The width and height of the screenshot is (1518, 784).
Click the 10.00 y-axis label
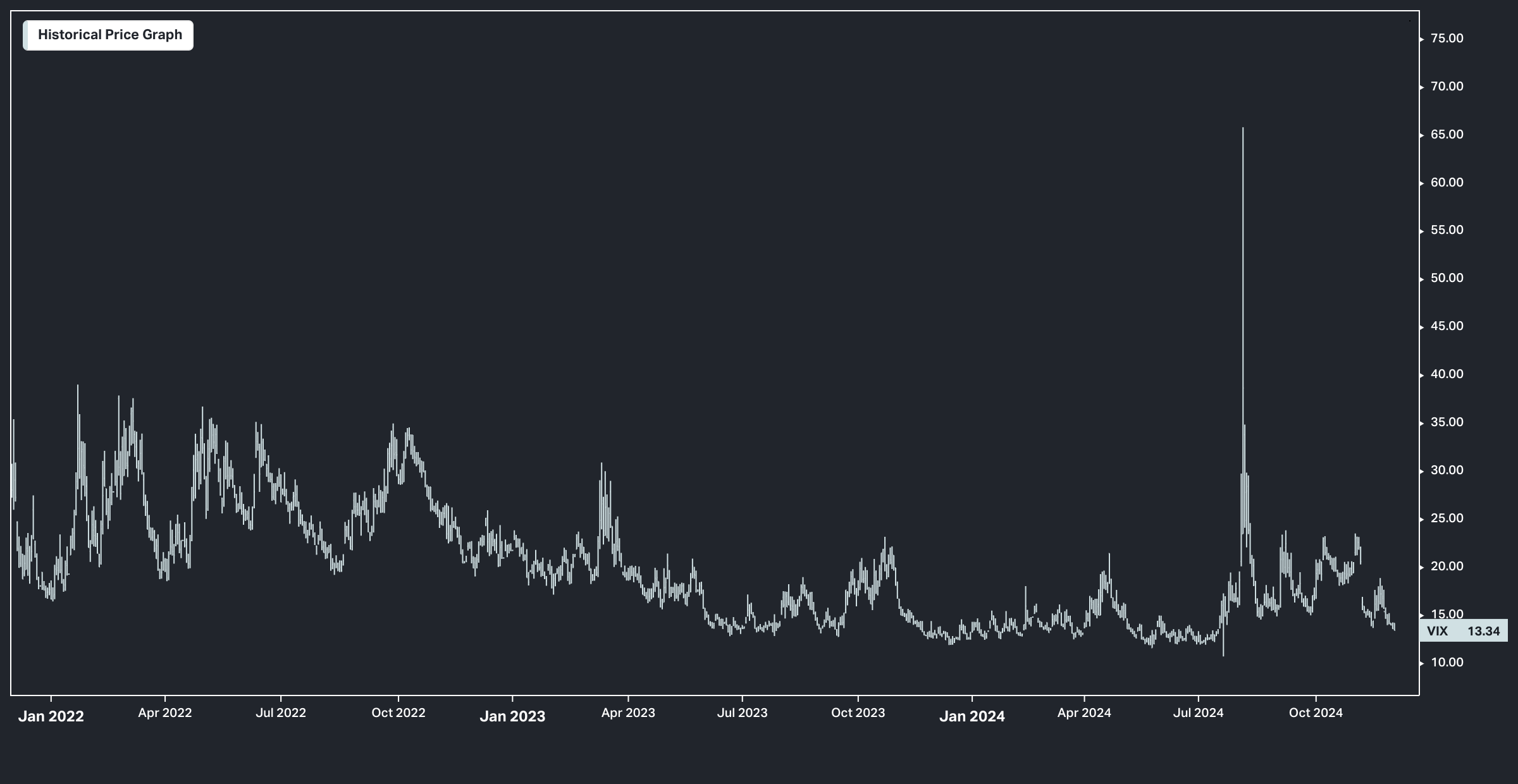pos(1447,663)
